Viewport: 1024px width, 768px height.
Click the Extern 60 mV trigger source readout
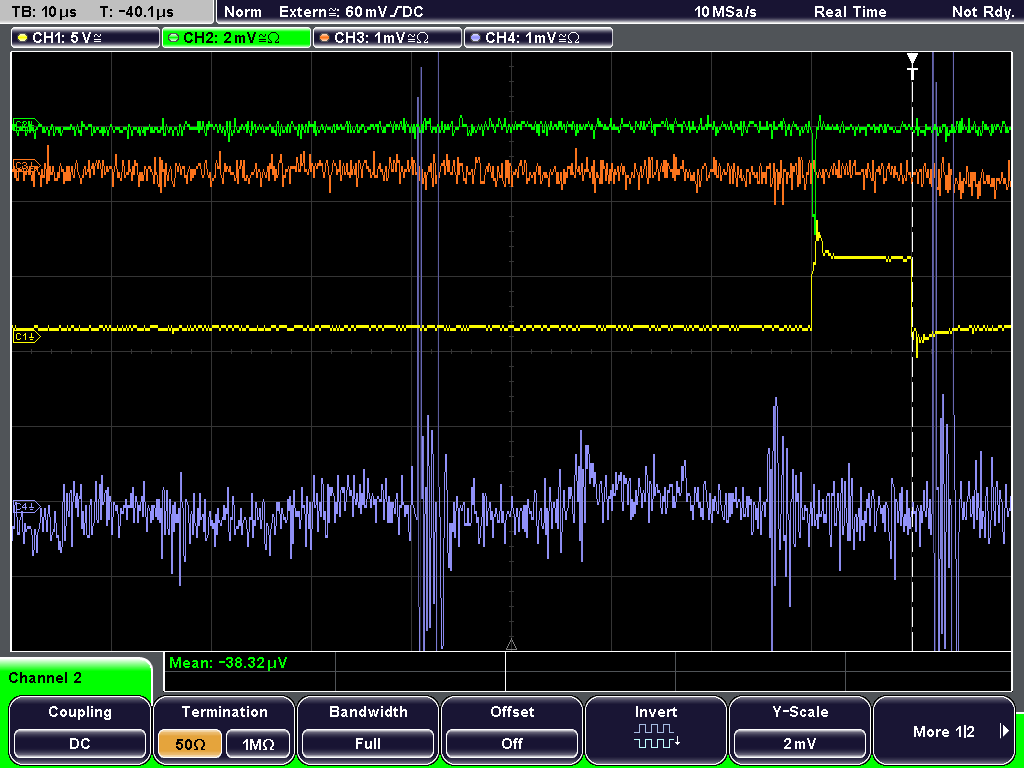tap(351, 12)
